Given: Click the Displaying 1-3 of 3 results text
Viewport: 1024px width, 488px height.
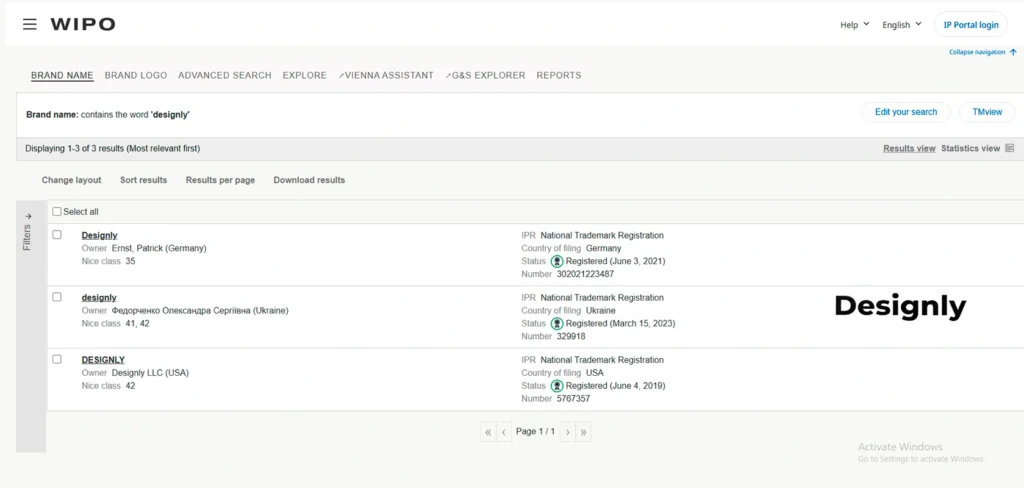Looking at the screenshot, I should pos(112,148).
